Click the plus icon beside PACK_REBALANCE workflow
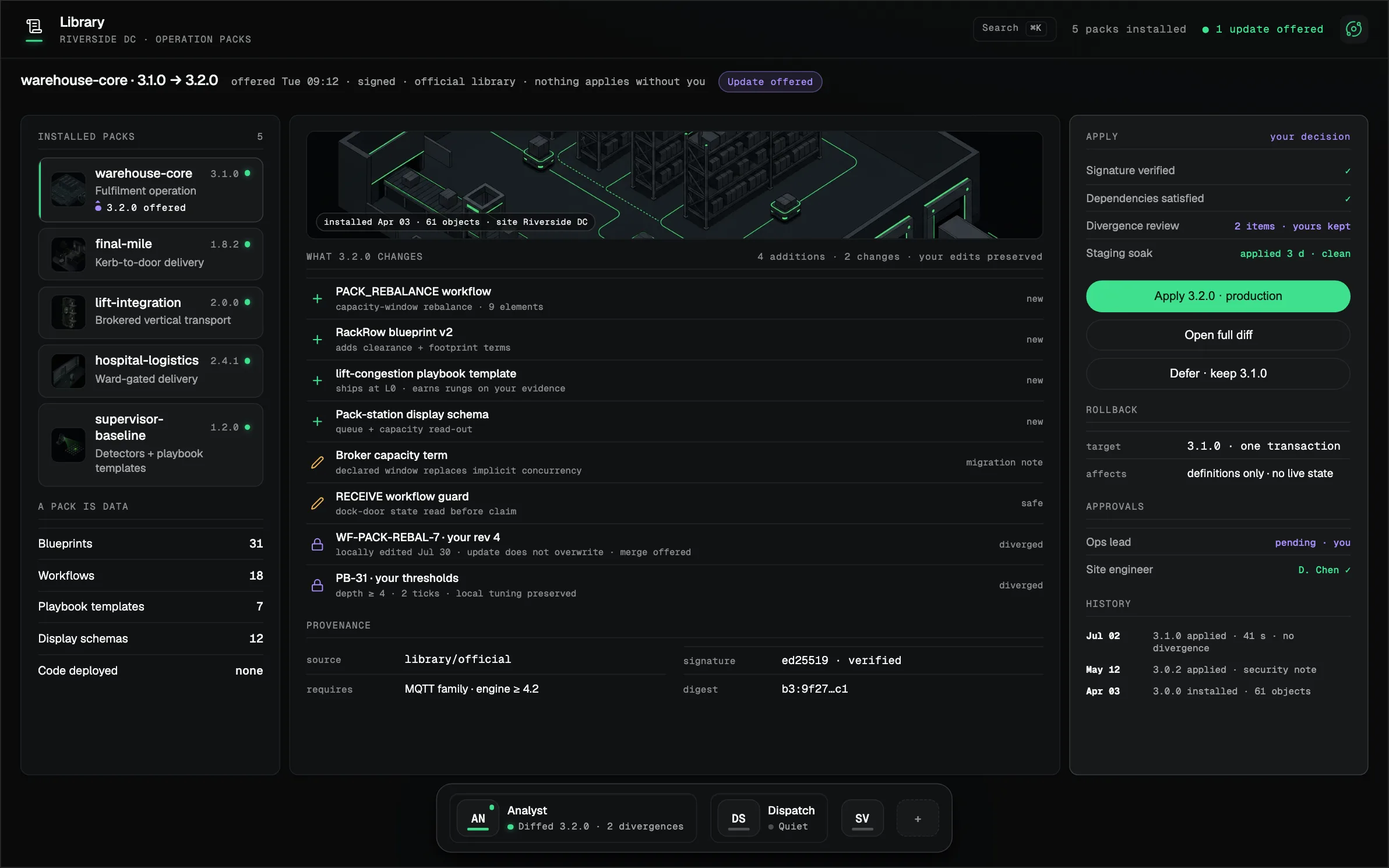Screen dimensions: 1389x868 click(x=318, y=299)
